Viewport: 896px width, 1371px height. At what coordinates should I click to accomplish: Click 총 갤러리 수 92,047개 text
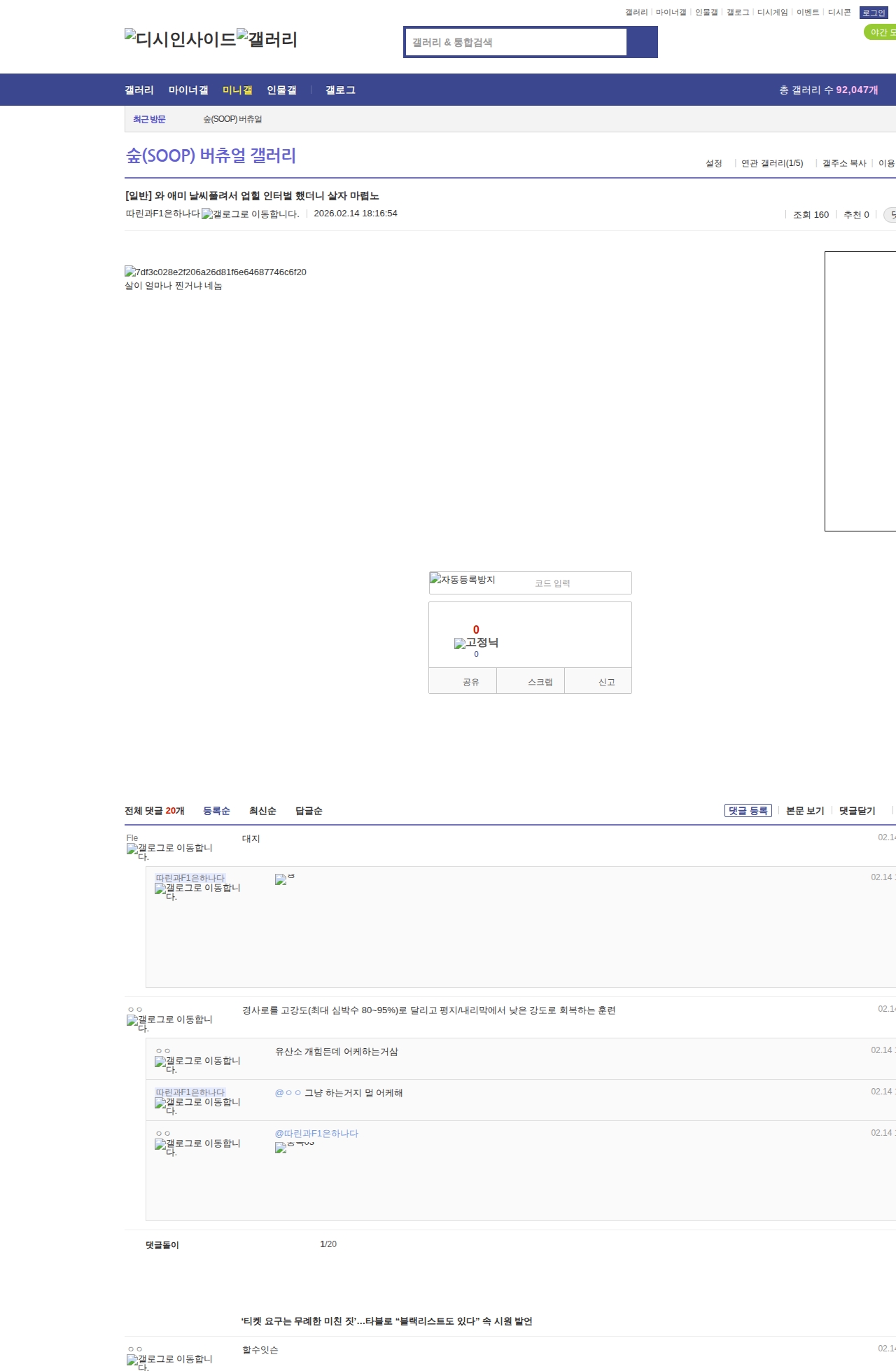829,90
